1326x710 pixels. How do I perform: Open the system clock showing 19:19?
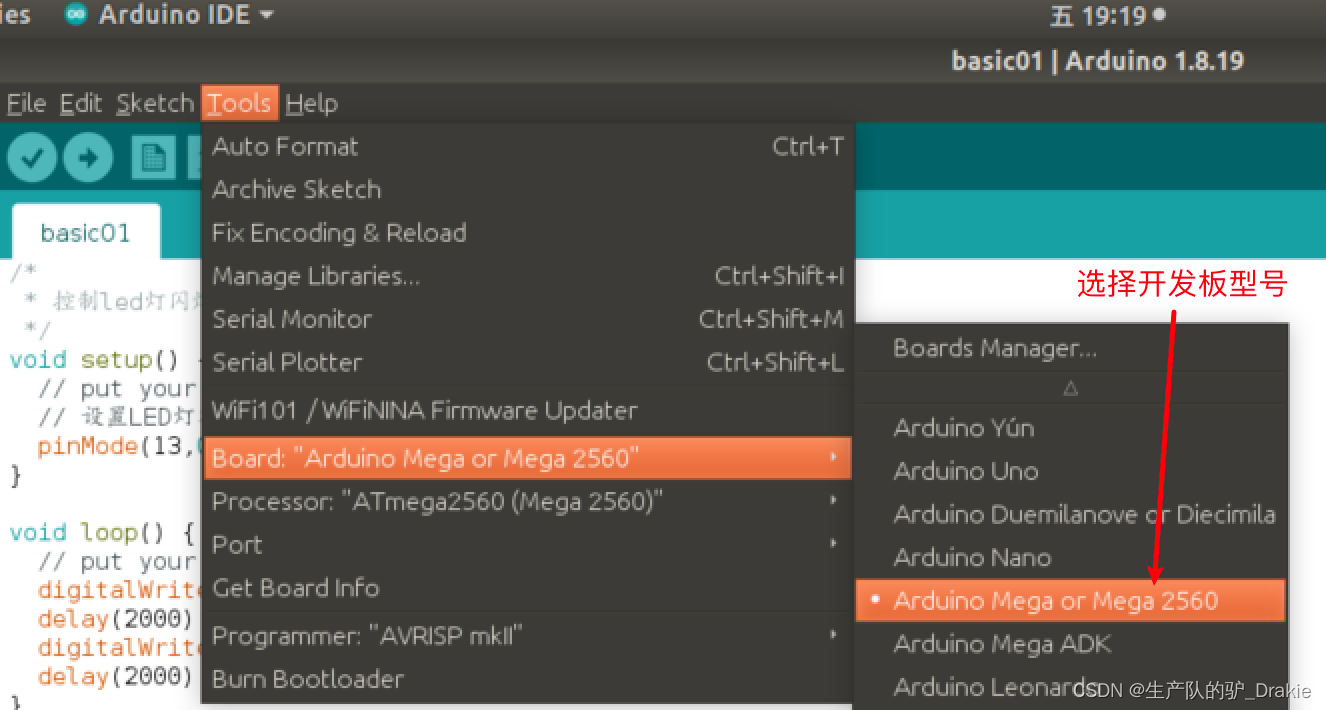click(1107, 16)
